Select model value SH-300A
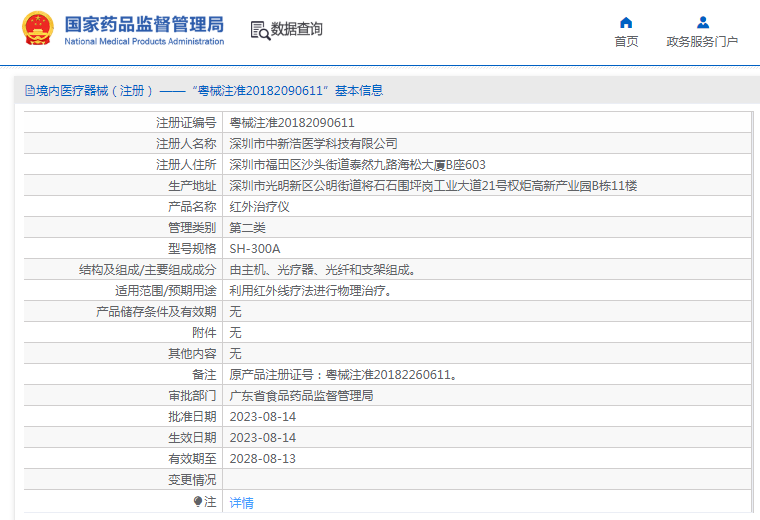The image size is (760, 520). [254, 249]
